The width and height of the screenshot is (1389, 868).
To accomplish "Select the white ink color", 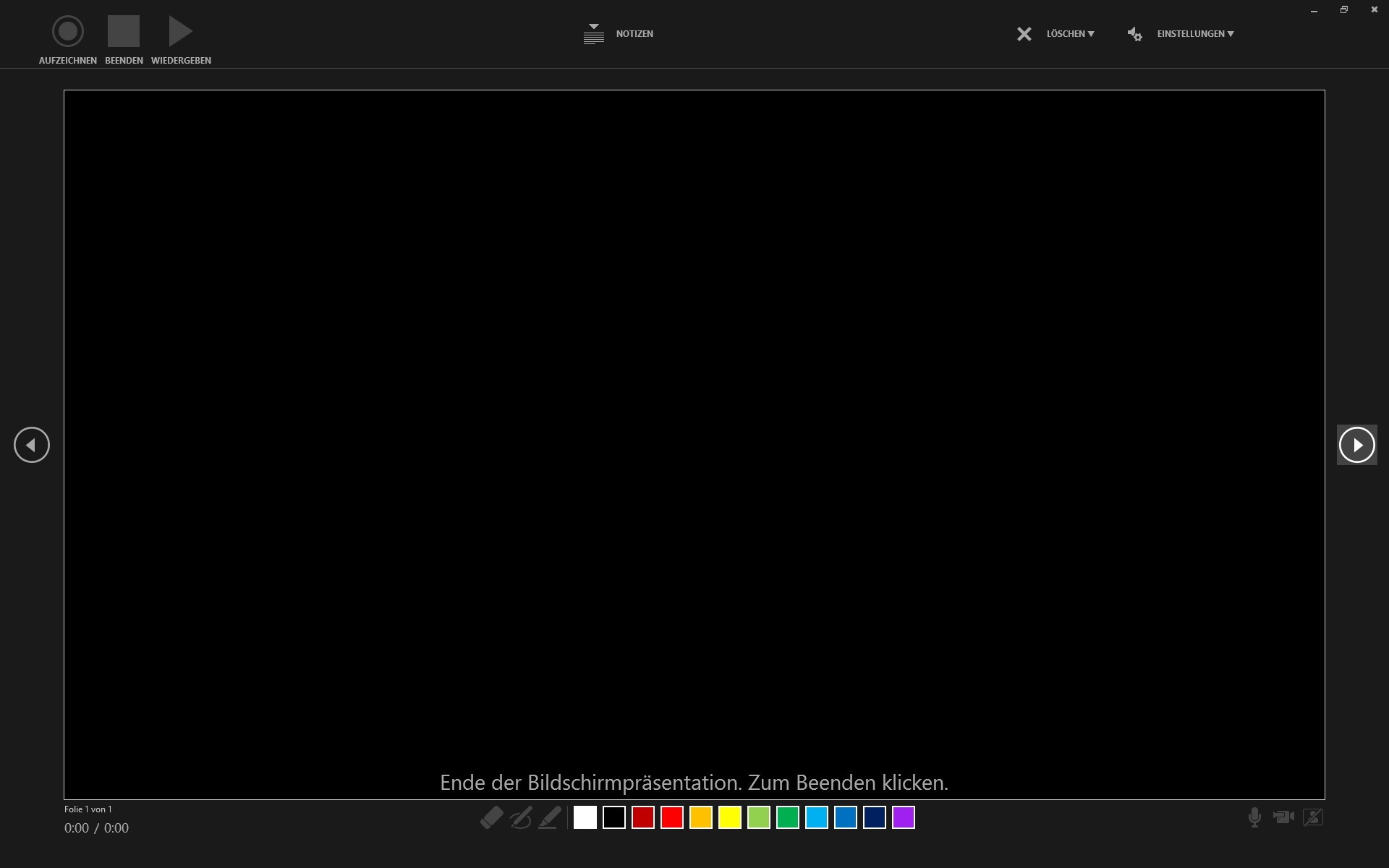I will 585,817.
